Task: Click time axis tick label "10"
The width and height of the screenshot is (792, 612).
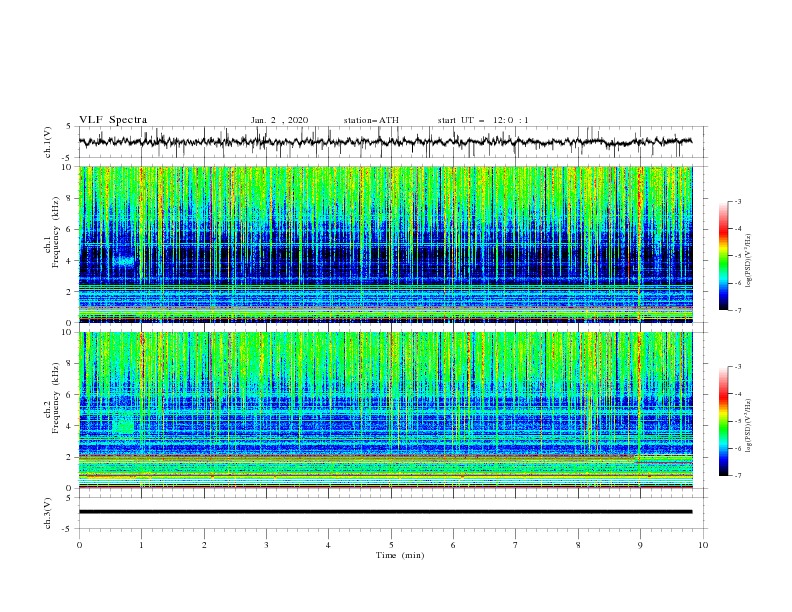Action: 703,545
